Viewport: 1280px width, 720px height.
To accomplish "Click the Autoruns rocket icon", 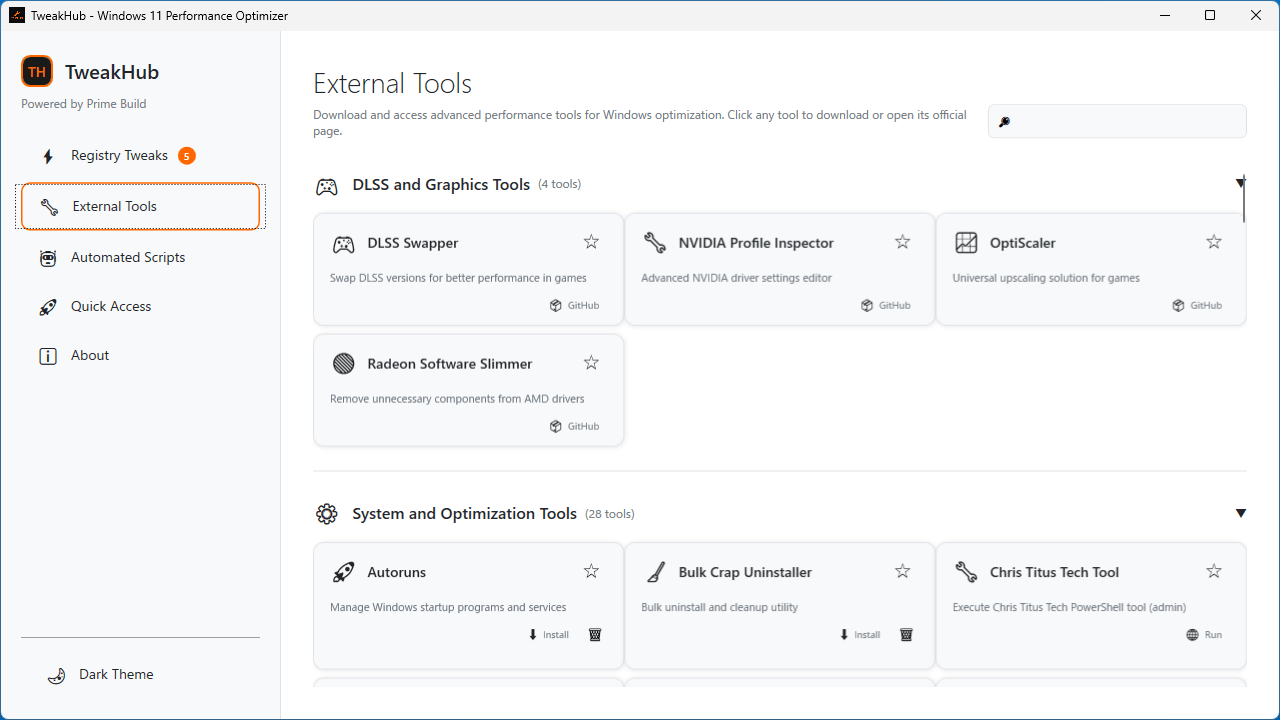I will click(343, 572).
